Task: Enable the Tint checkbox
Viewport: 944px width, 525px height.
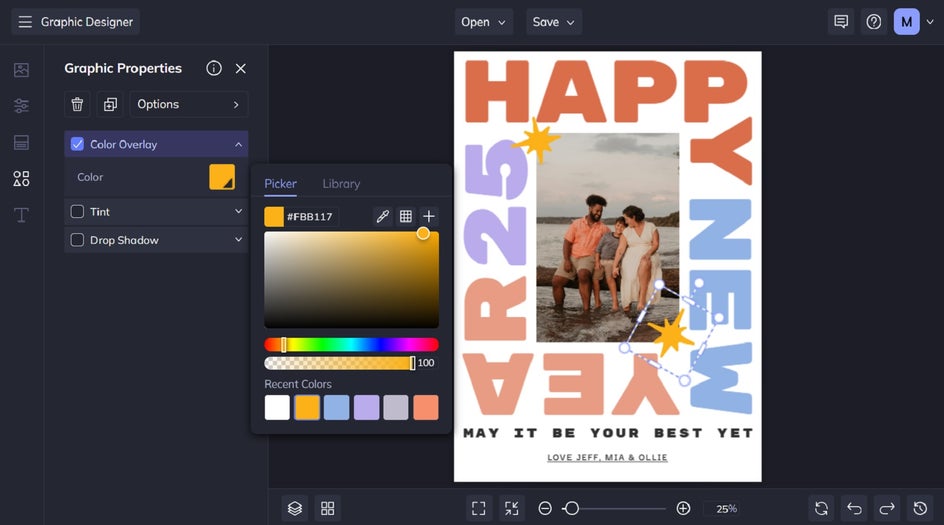Action: tap(77, 212)
